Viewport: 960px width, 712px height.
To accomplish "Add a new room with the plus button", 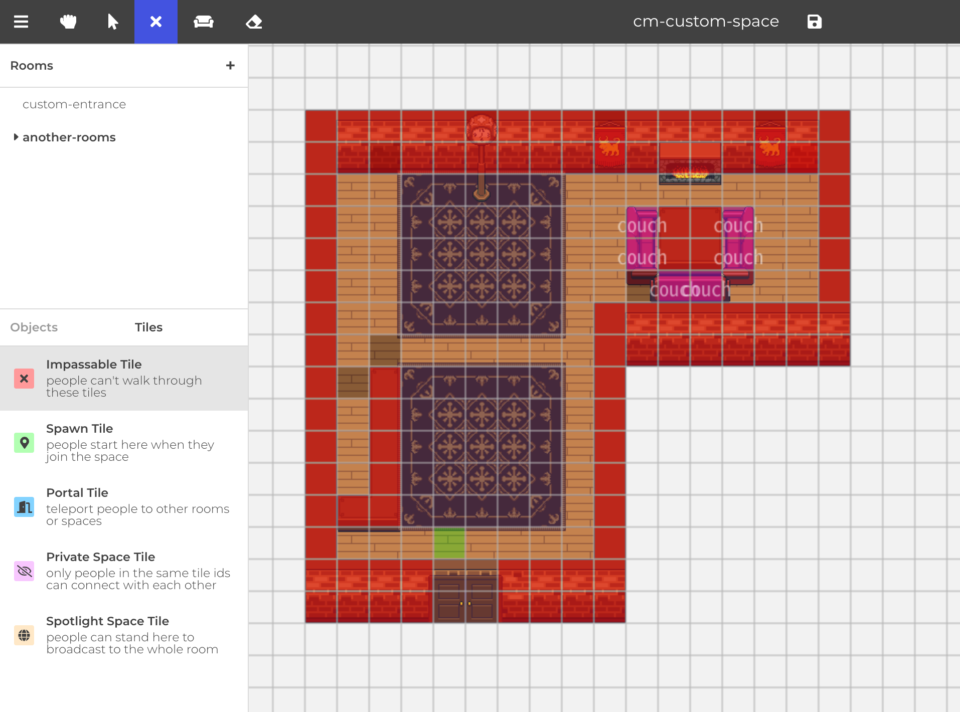I will pos(230,65).
